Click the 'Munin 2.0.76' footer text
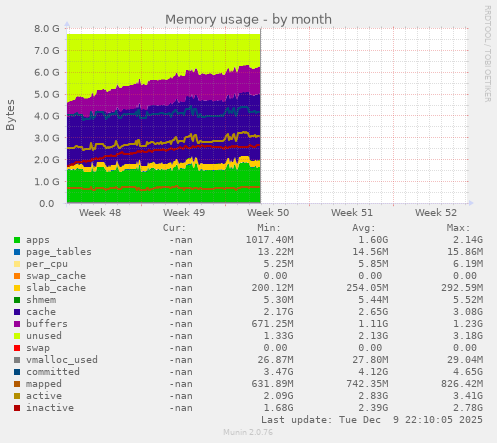 click(248, 432)
